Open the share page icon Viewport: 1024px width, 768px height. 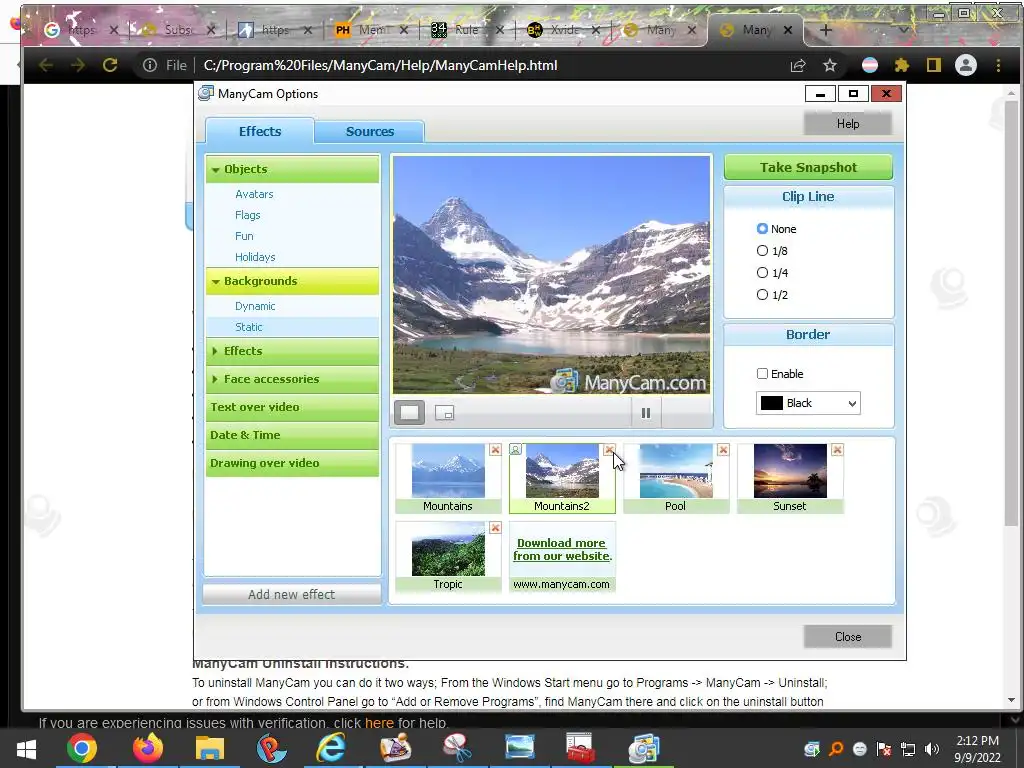click(x=798, y=65)
